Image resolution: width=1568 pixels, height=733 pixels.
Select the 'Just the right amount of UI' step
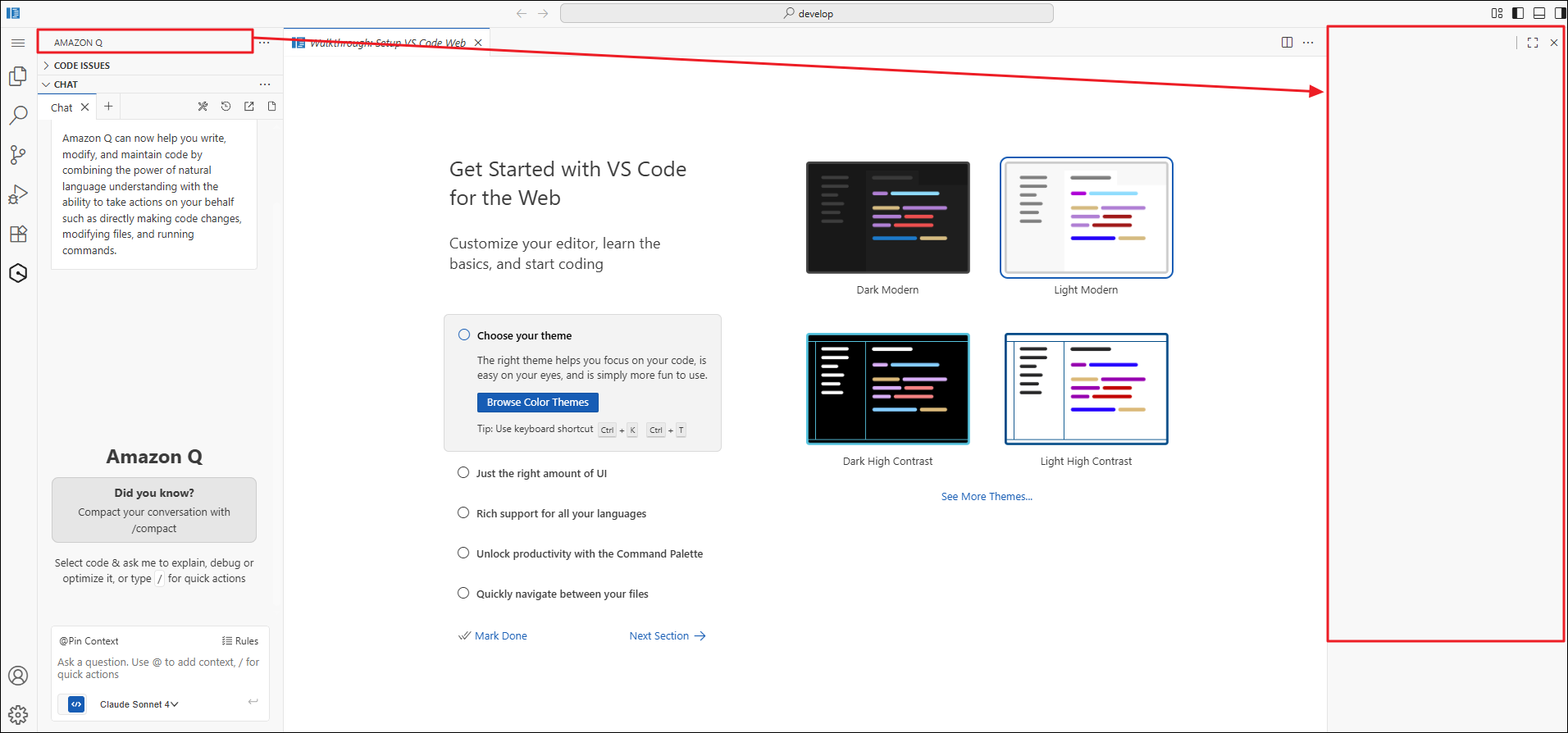click(x=541, y=473)
